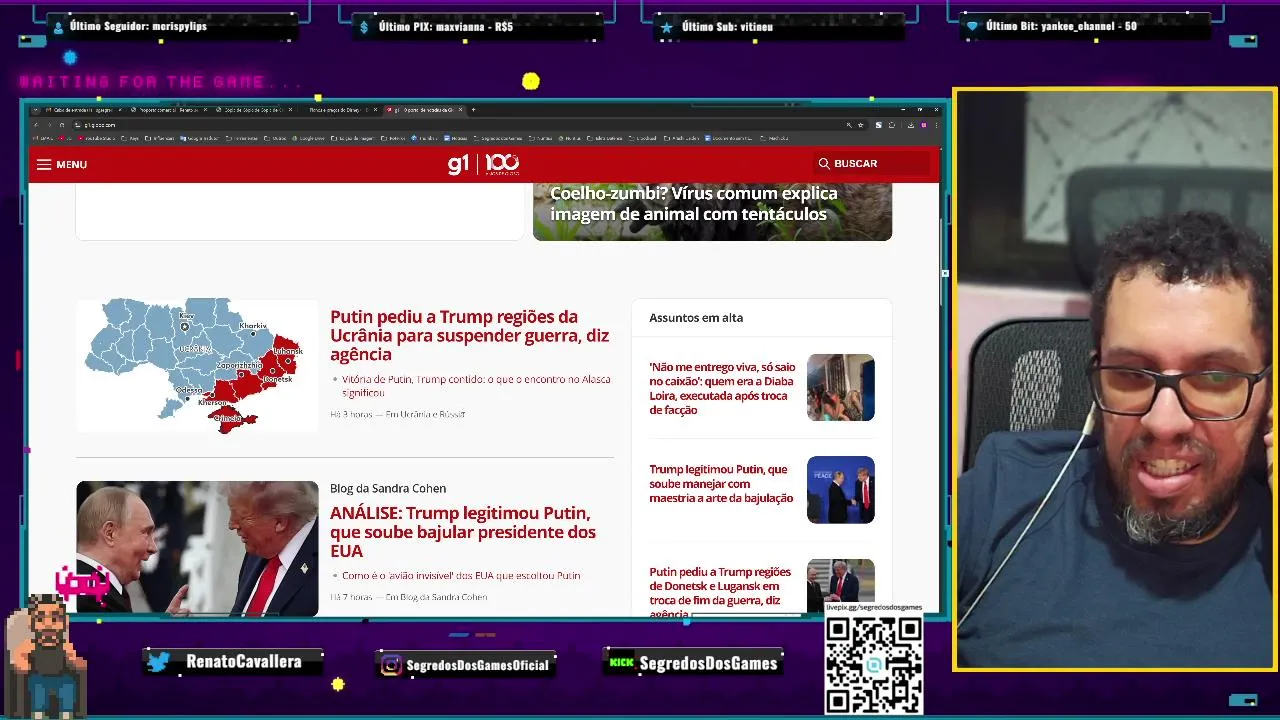The height and width of the screenshot is (720, 1280).
Task: Click Último PIX: maxvianna text
Action: click(x=446, y=27)
